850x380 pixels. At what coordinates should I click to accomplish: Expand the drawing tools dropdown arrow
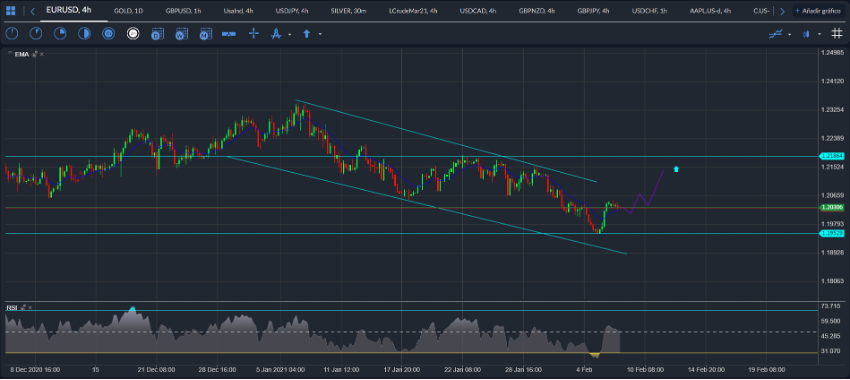pos(289,34)
